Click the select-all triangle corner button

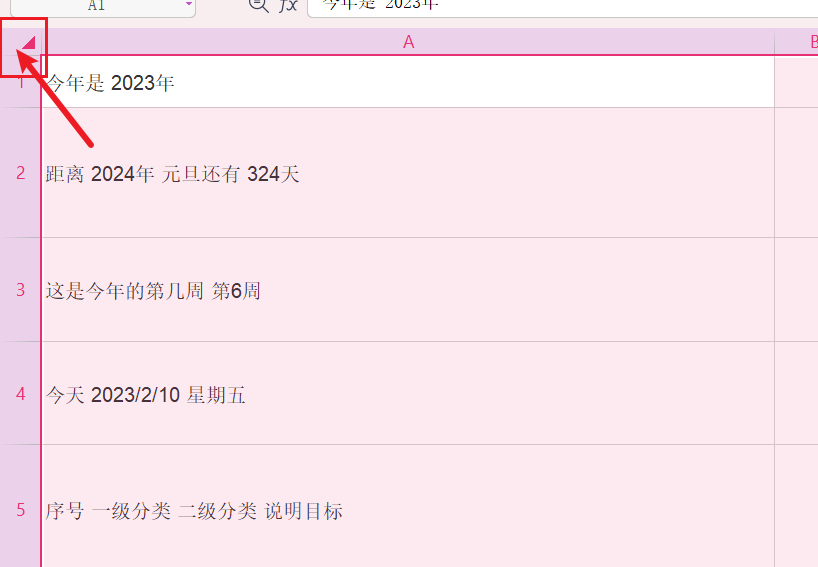[29, 42]
